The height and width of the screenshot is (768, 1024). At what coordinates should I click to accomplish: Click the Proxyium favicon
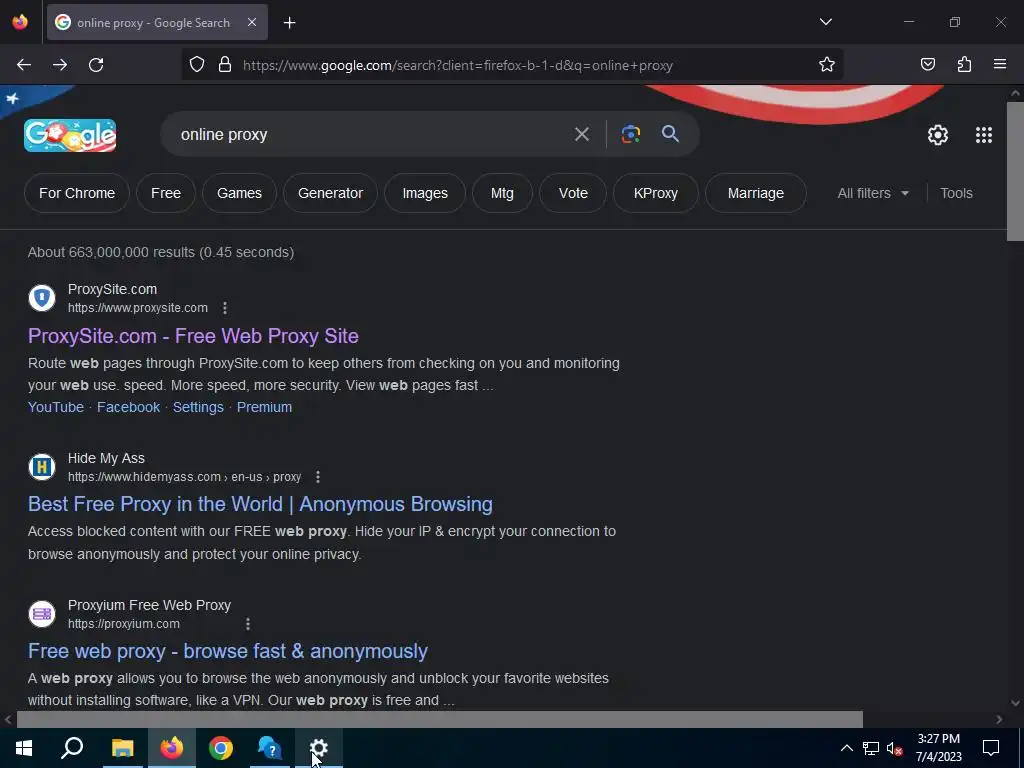point(42,614)
